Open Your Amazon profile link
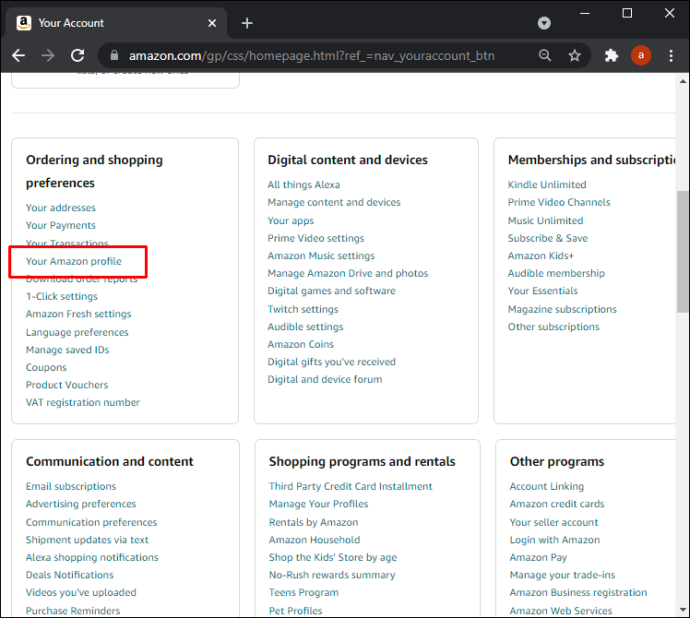The height and width of the screenshot is (618, 690). tap(73, 261)
